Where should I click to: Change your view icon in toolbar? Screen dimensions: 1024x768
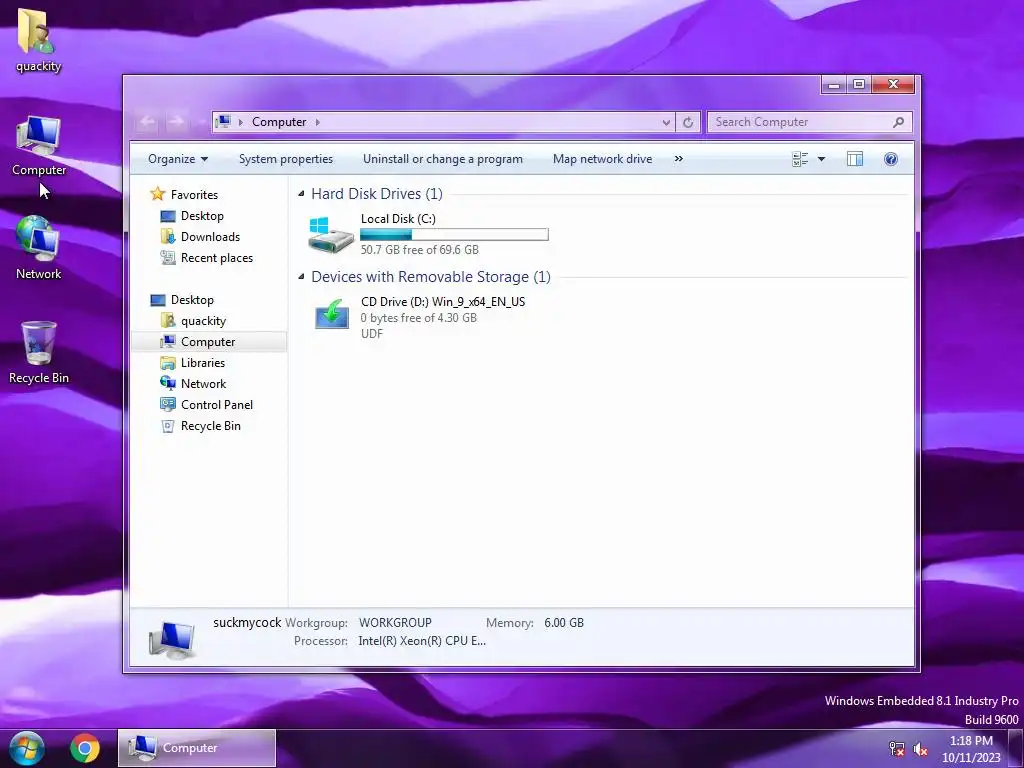800,159
